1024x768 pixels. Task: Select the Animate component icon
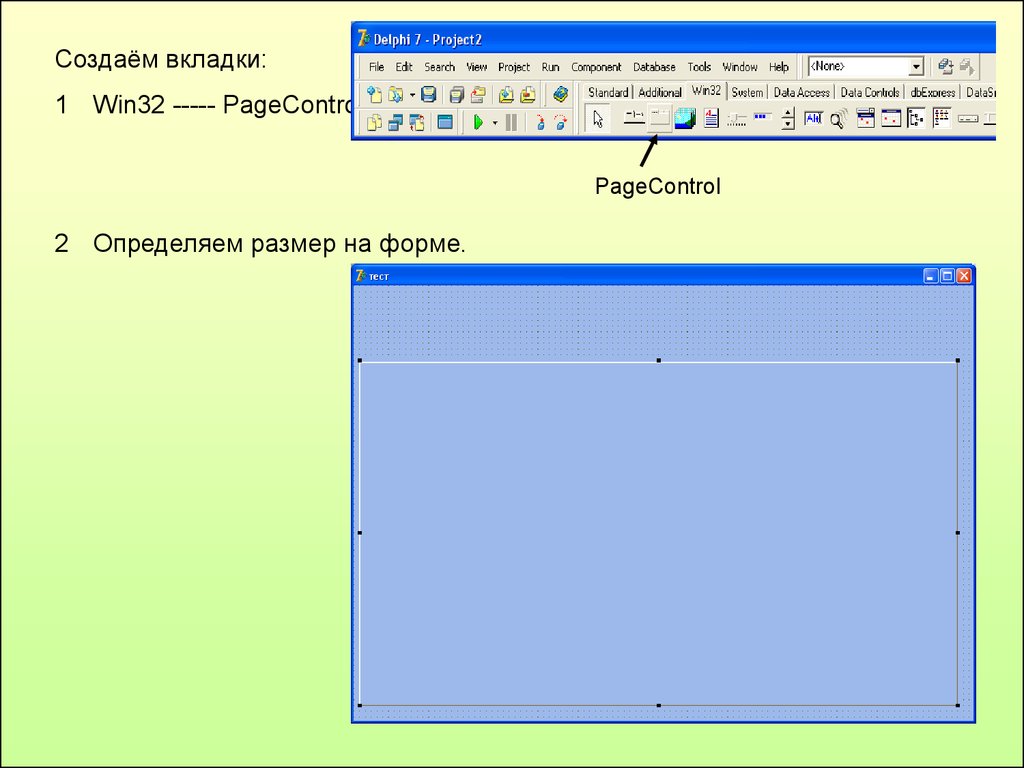[839, 119]
